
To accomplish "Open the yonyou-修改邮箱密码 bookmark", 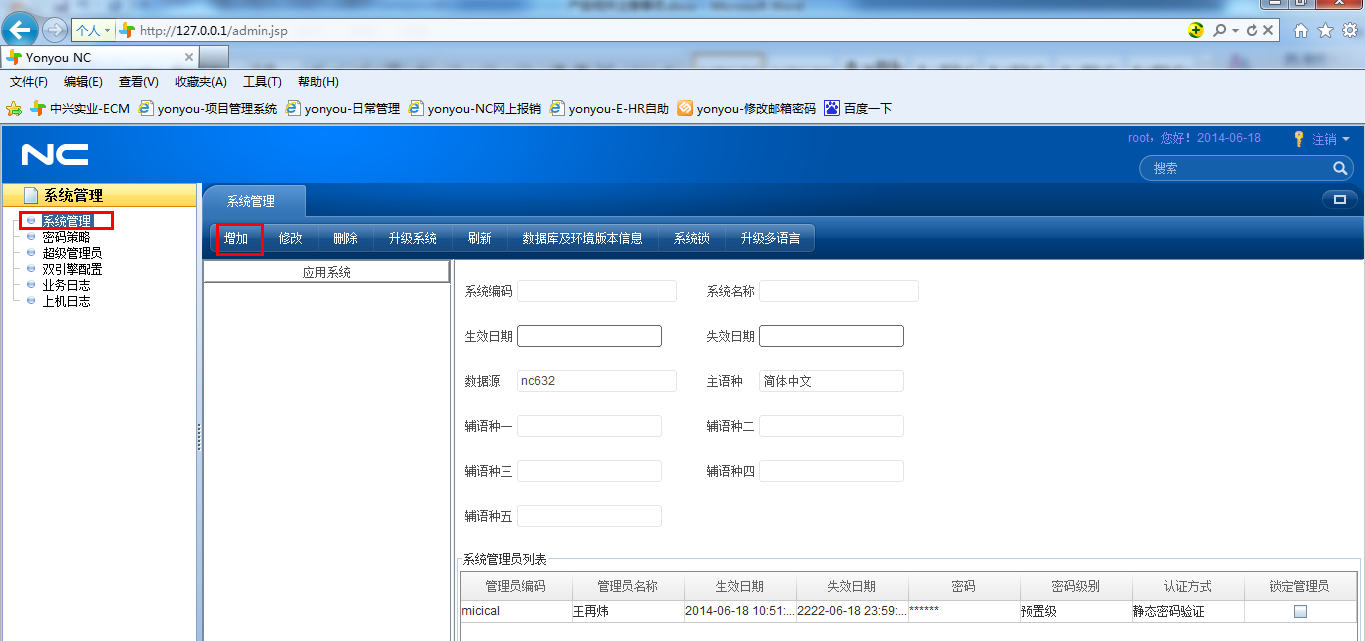I will (747, 108).
